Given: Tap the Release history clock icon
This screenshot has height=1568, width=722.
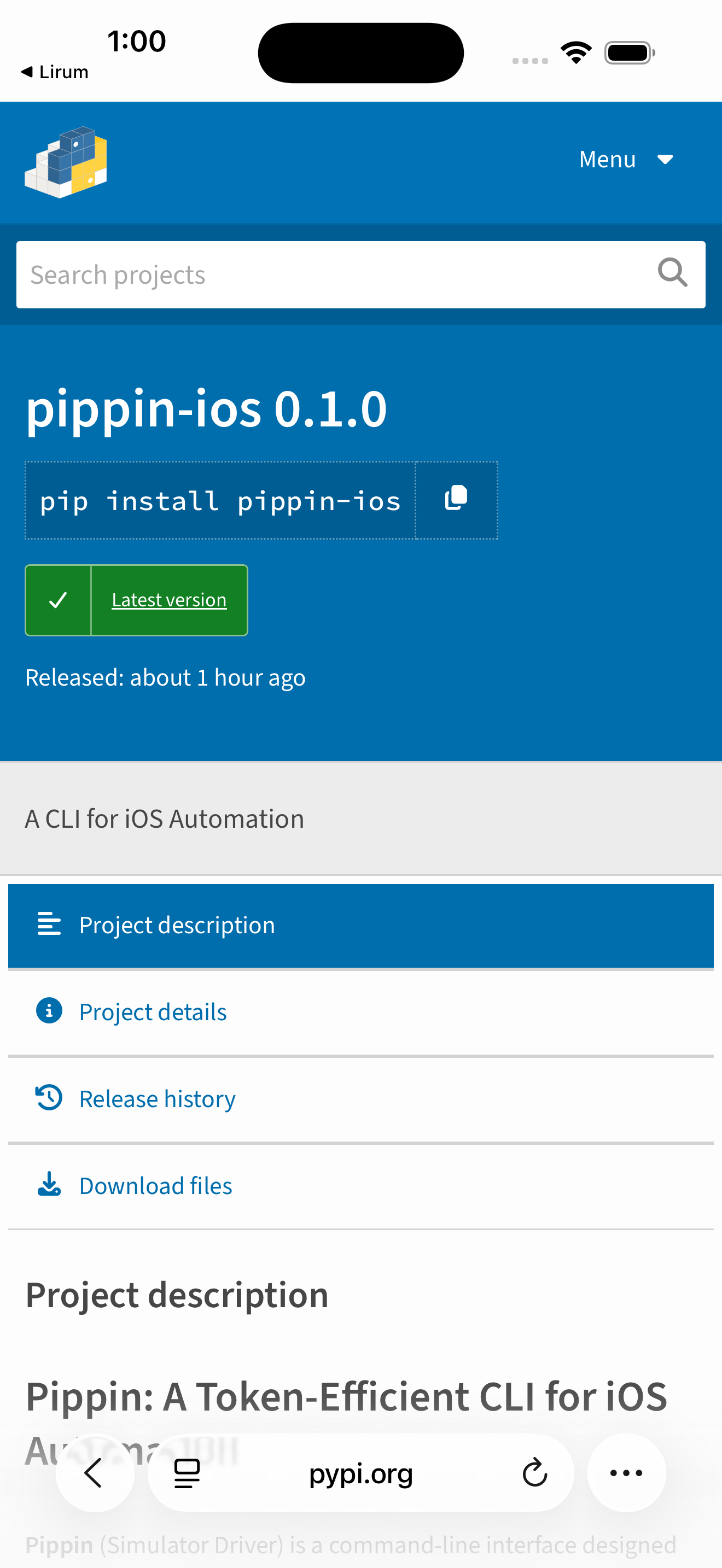Looking at the screenshot, I should pos(49,1097).
